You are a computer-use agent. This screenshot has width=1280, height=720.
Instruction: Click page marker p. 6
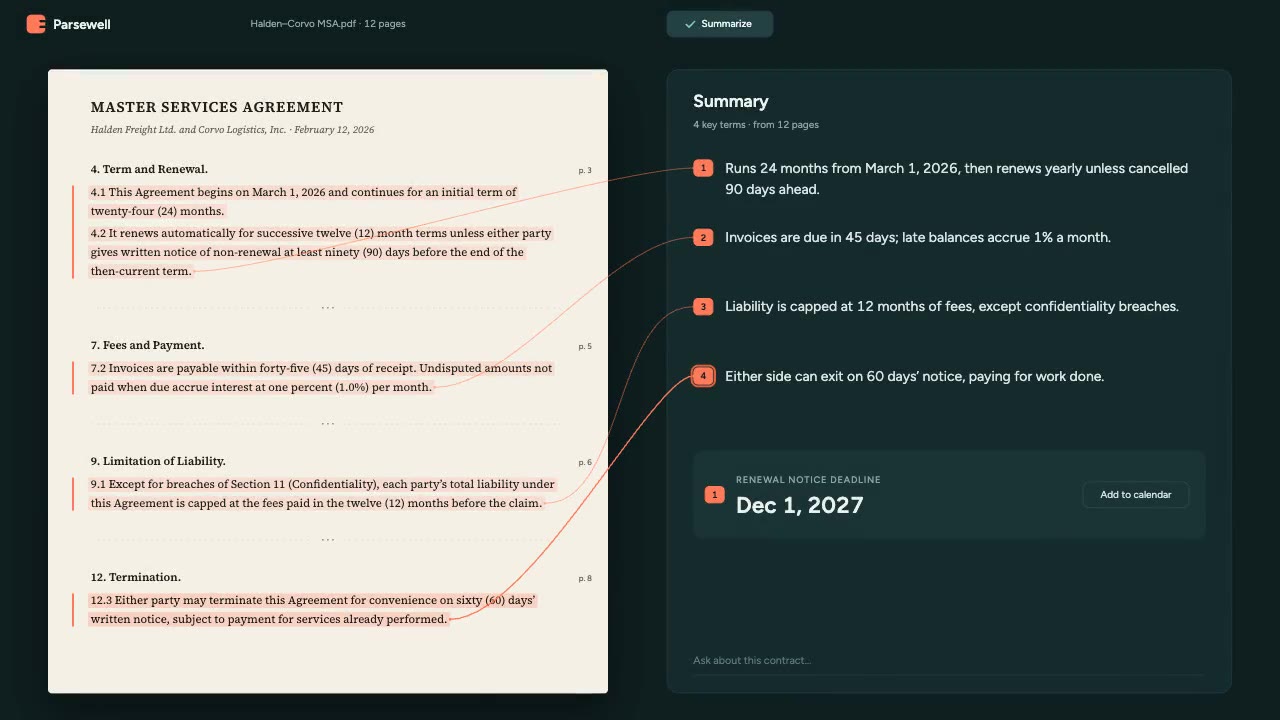585,462
